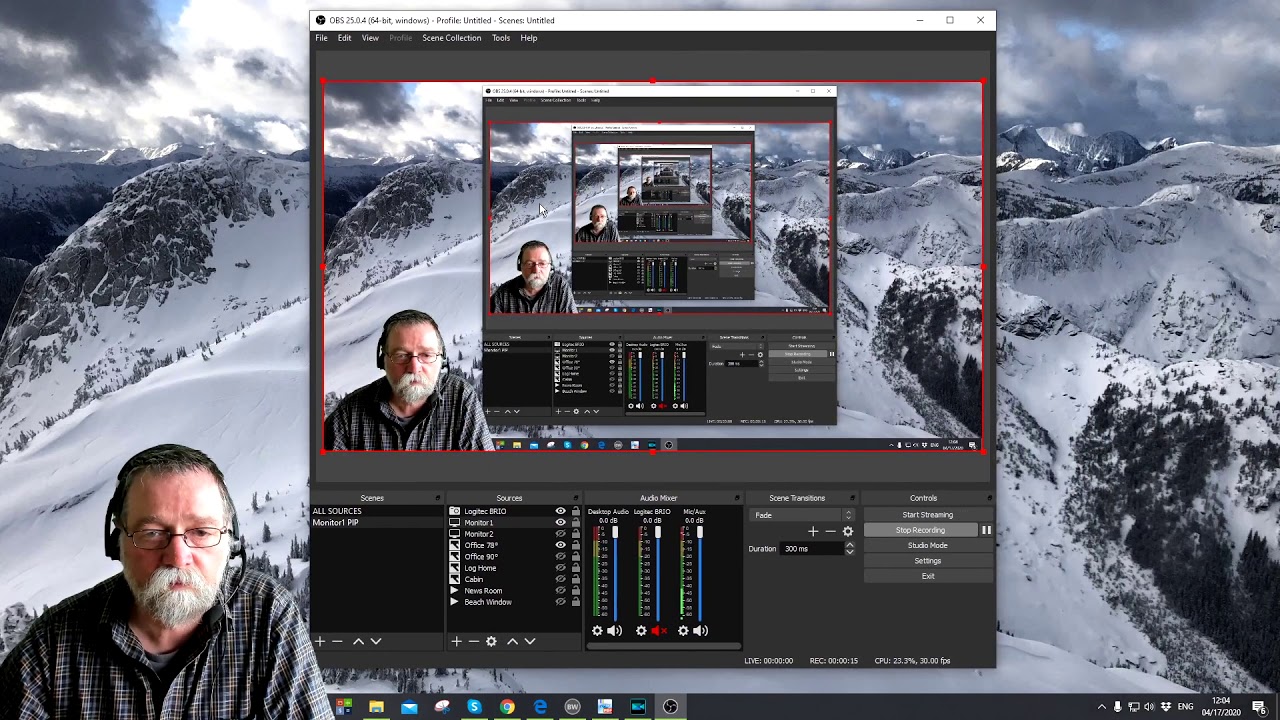1280x720 pixels.
Task: Open the Mail app from the taskbar
Action: click(x=409, y=707)
